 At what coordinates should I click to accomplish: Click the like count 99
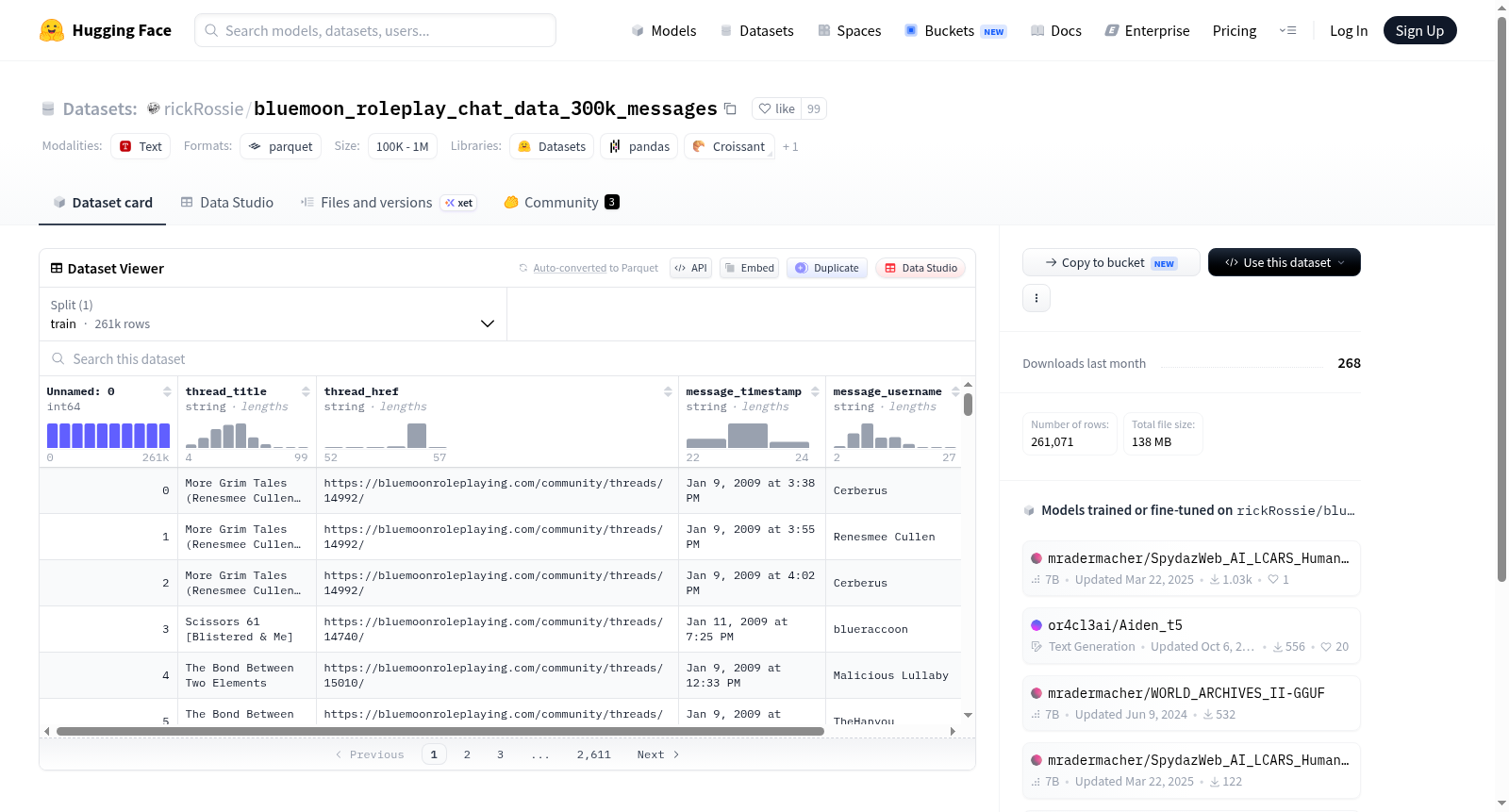click(814, 108)
